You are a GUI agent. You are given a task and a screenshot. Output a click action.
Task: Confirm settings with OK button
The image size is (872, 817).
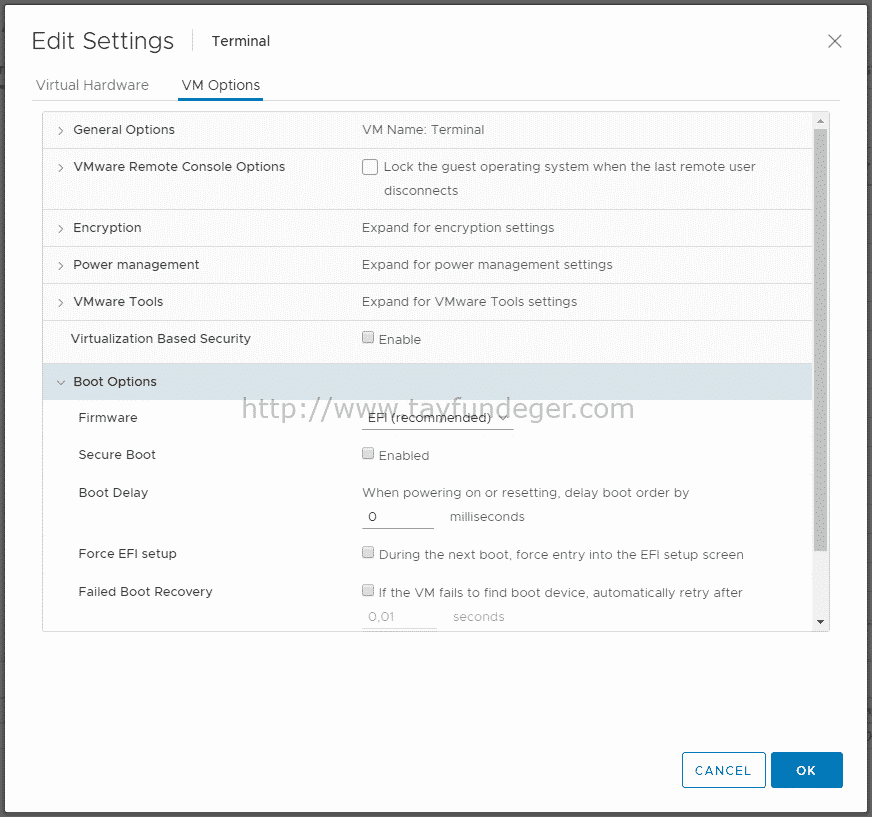(x=806, y=770)
